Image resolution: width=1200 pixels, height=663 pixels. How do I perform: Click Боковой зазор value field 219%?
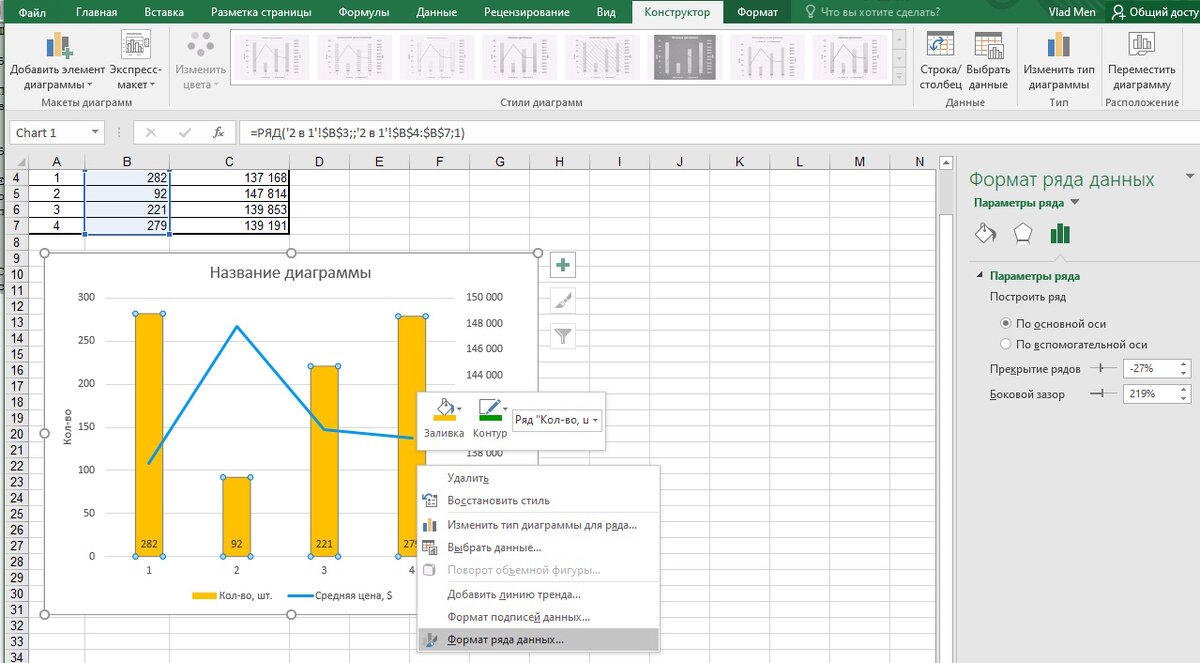[x=1151, y=394]
